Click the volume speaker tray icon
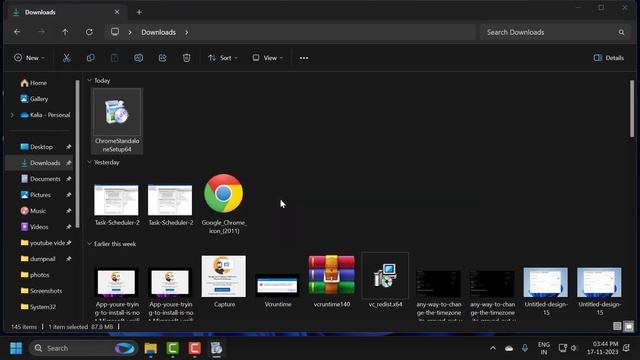Screen dimensions: 640x360 click(574, 348)
